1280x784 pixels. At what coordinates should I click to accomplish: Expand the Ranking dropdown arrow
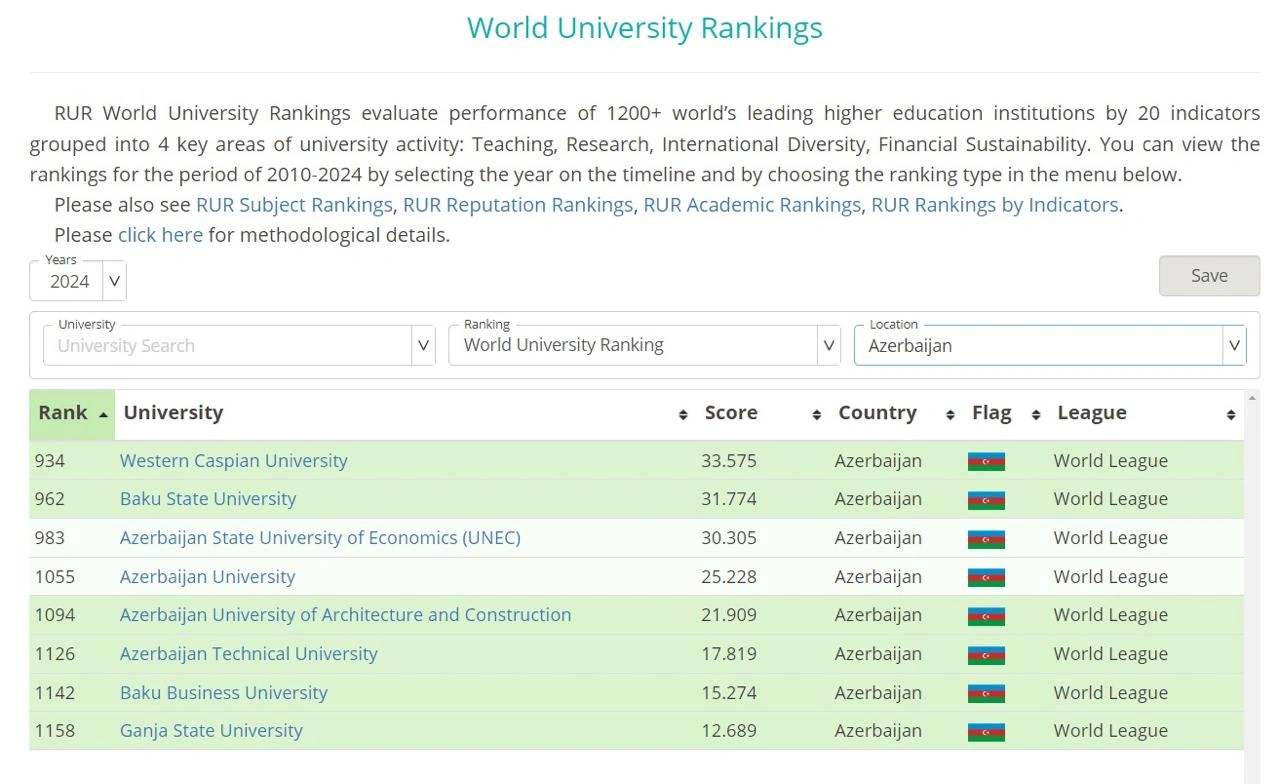click(828, 345)
